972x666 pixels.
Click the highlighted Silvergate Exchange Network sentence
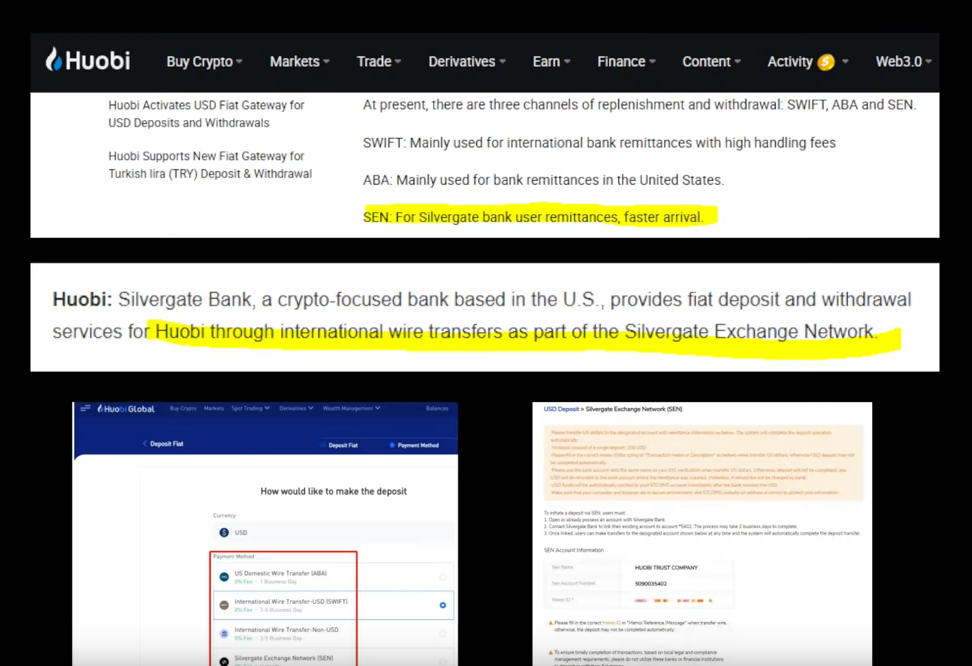(x=516, y=332)
